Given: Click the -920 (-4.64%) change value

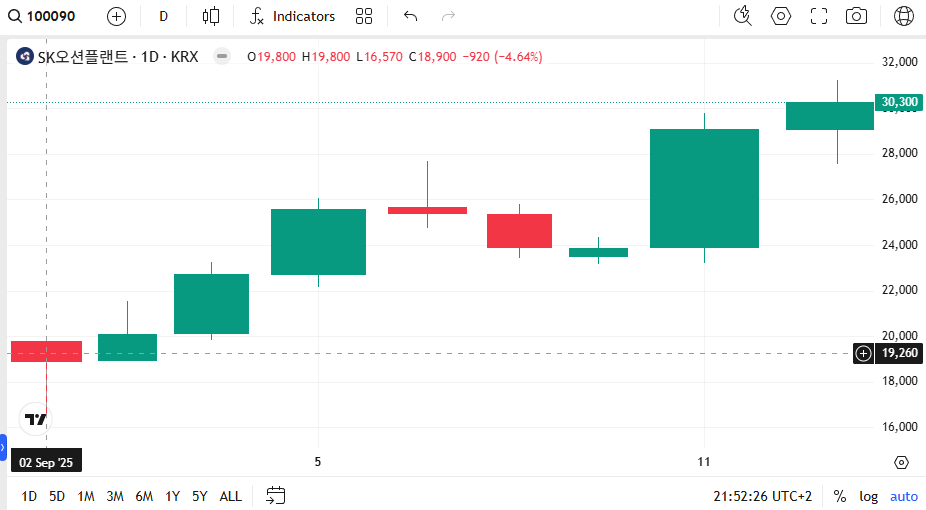Looking at the screenshot, I should [x=502, y=57].
